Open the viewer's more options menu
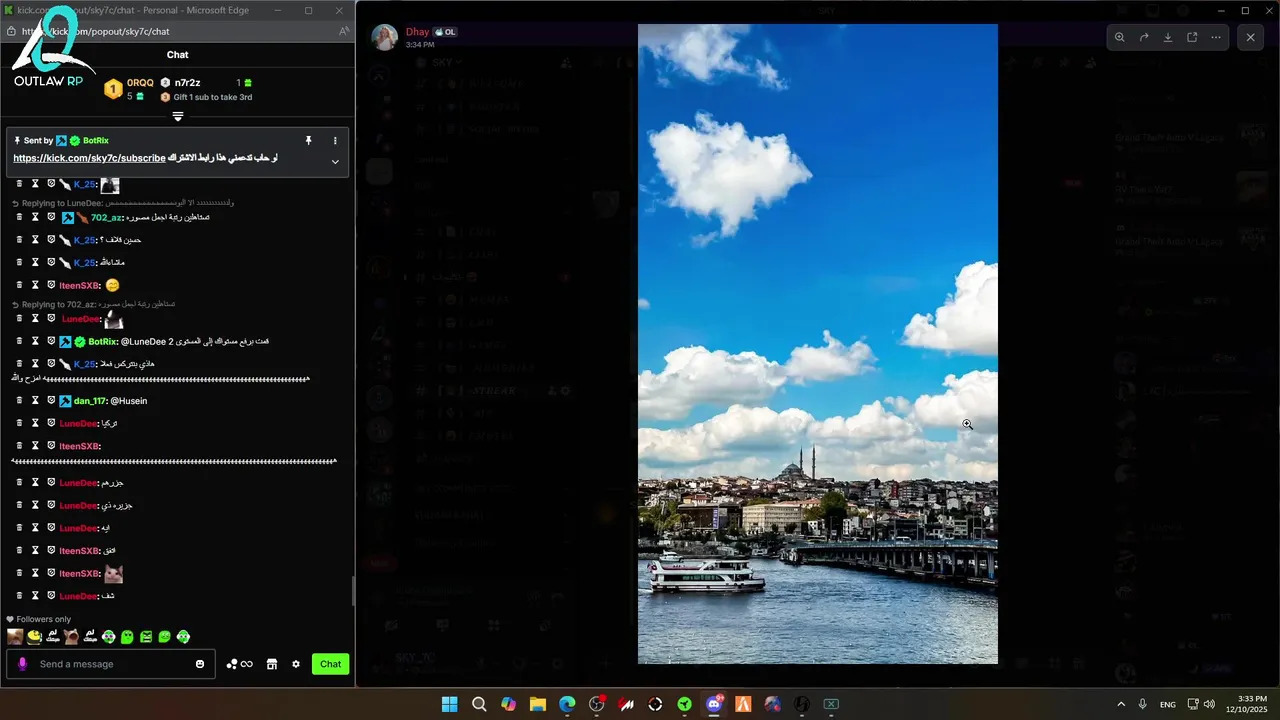The height and width of the screenshot is (720, 1280). coord(1216,37)
